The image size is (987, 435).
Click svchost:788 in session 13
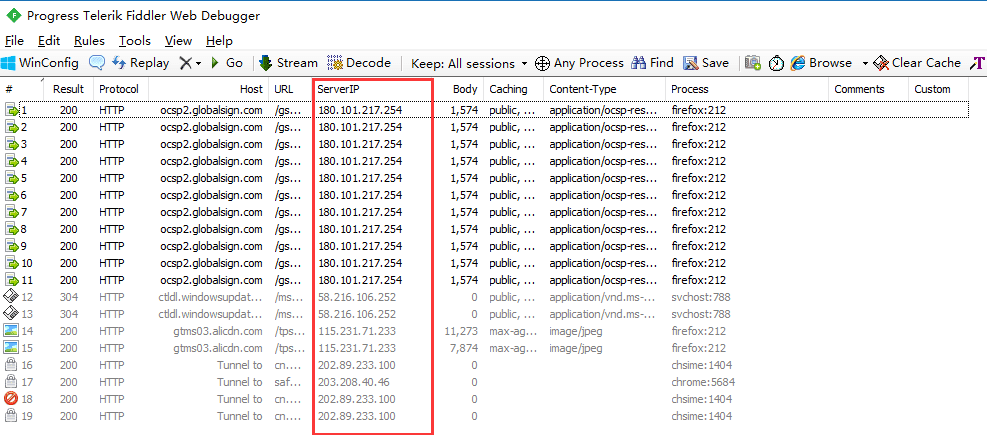pyautogui.click(x=701, y=314)
